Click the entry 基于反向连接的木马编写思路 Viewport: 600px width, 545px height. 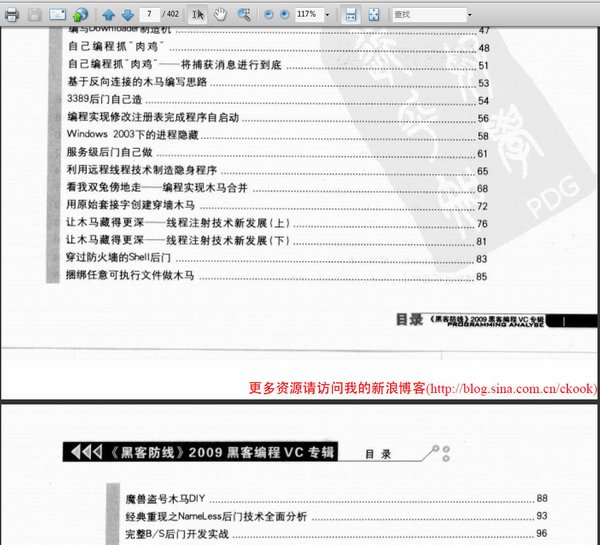point(137,82)
